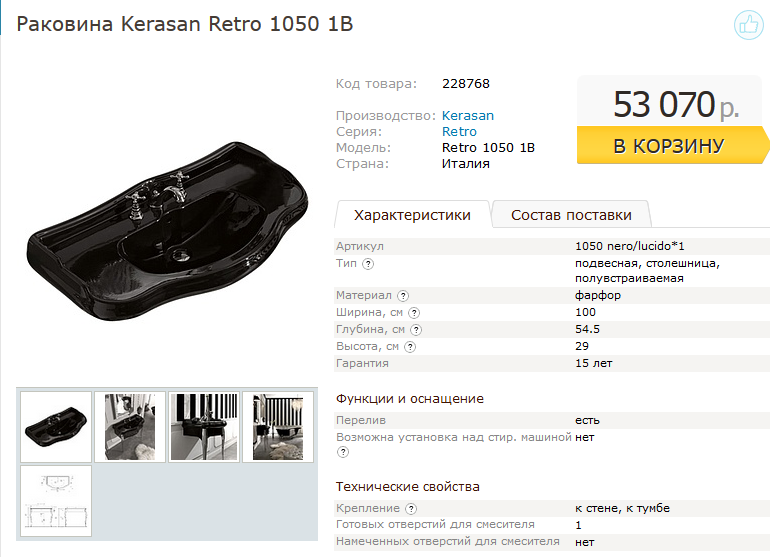Click question icon beside Глубина, см
The width and height of the screenshot is (770, 557).
pos(416,330)
